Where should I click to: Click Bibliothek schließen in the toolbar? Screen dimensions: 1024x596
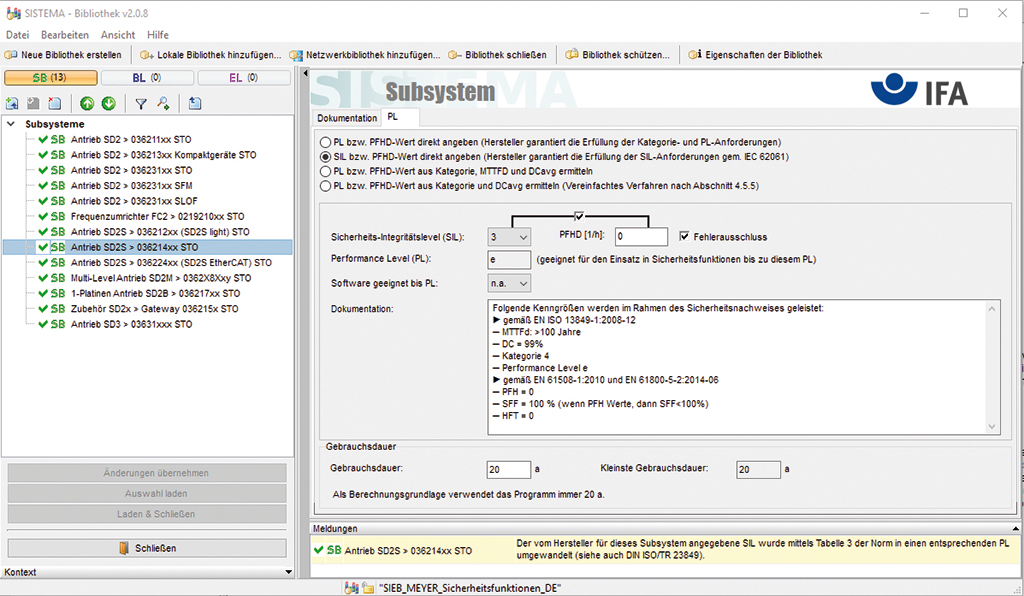point(498,55)
